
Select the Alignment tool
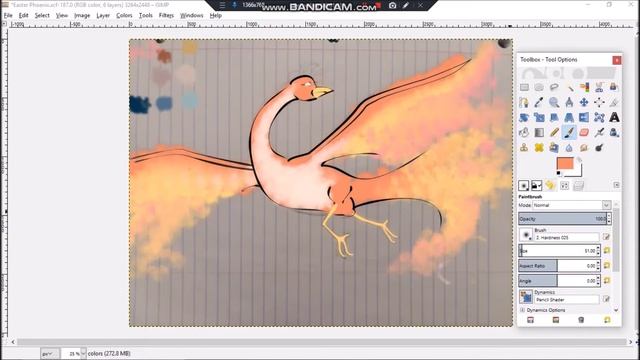coord(599,102)
